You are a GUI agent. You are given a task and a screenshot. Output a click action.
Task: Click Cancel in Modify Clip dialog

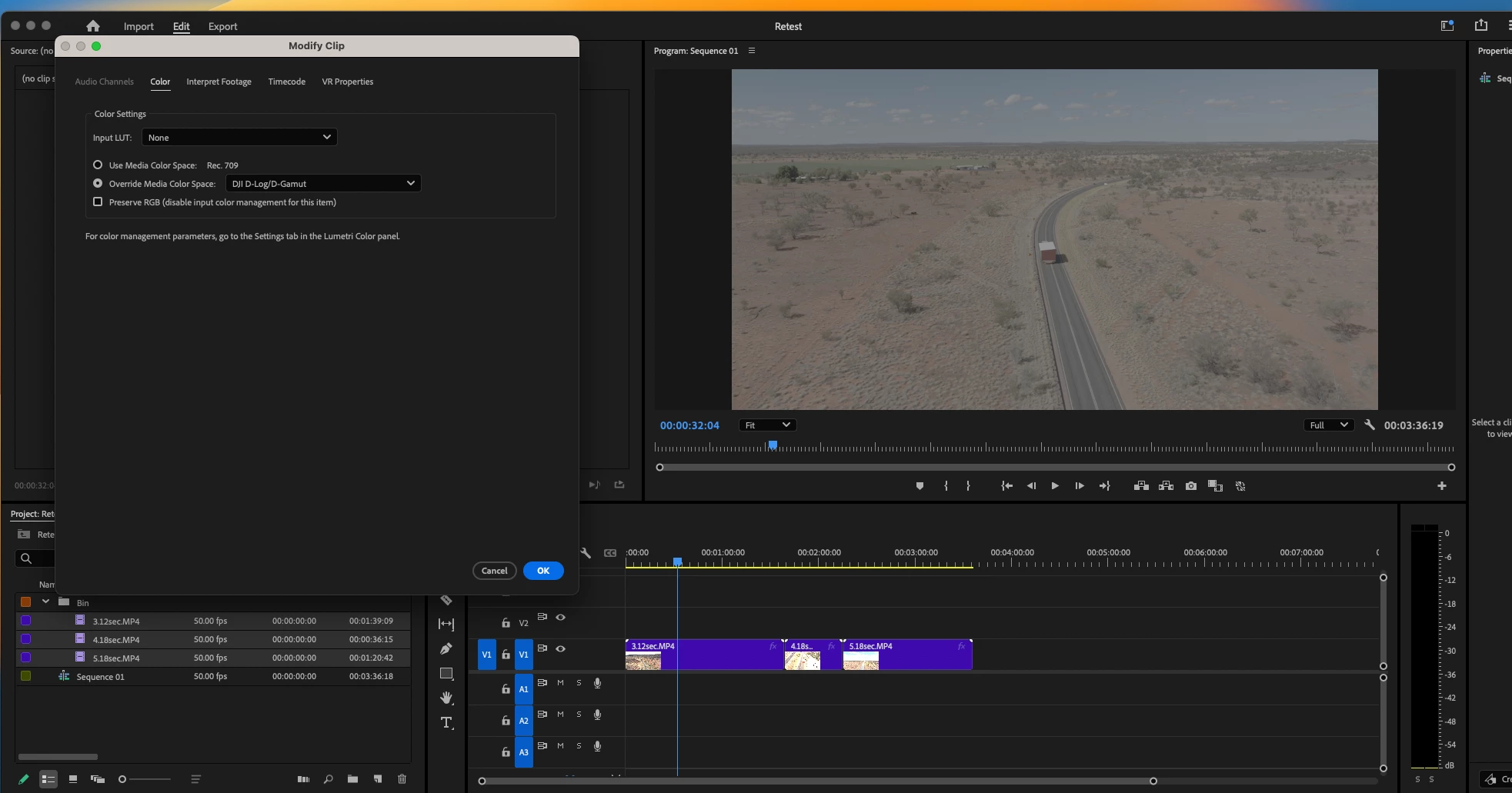point(494,571)
